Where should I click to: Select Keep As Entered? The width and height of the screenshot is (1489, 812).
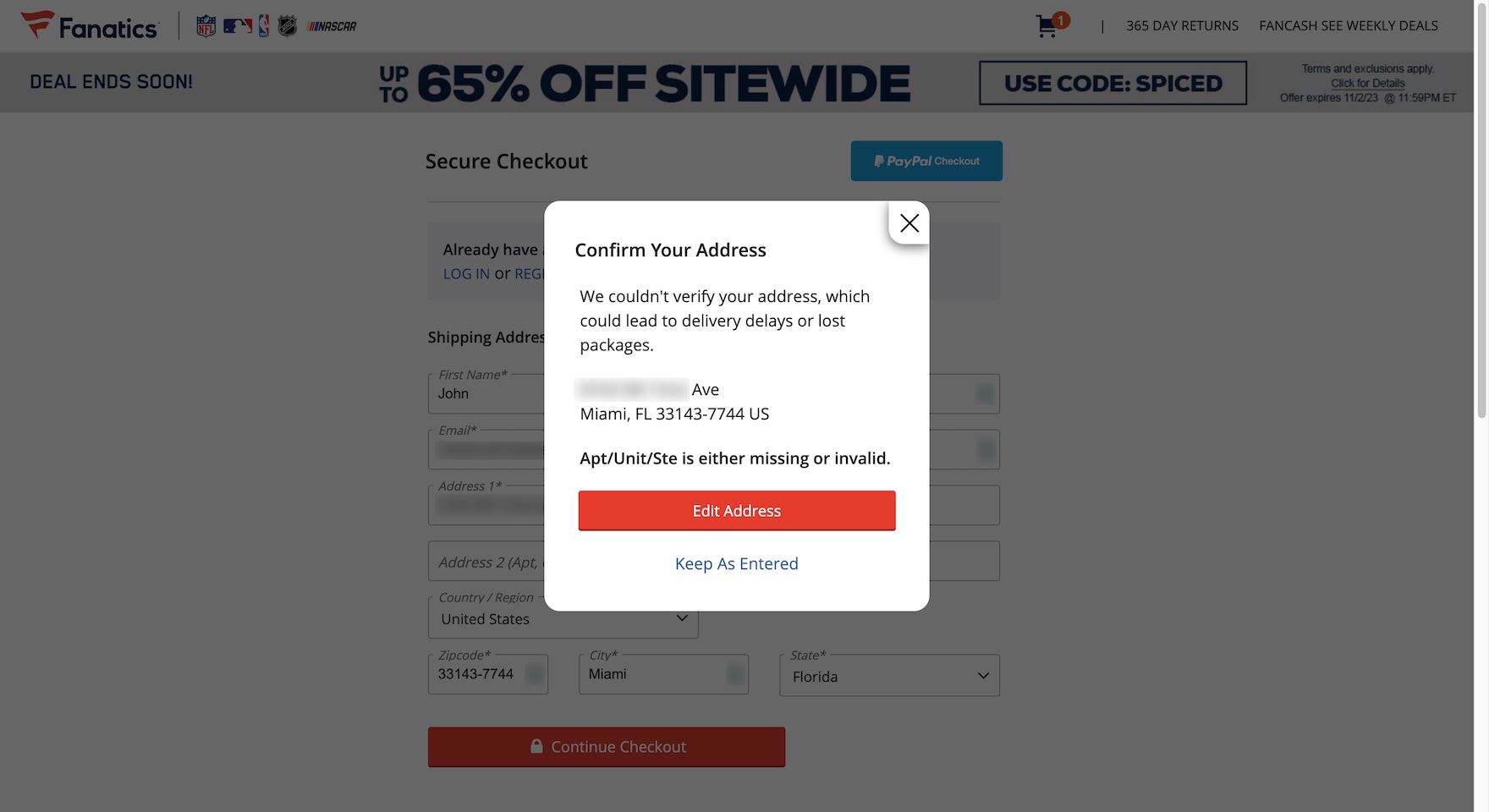coord(736,563)
